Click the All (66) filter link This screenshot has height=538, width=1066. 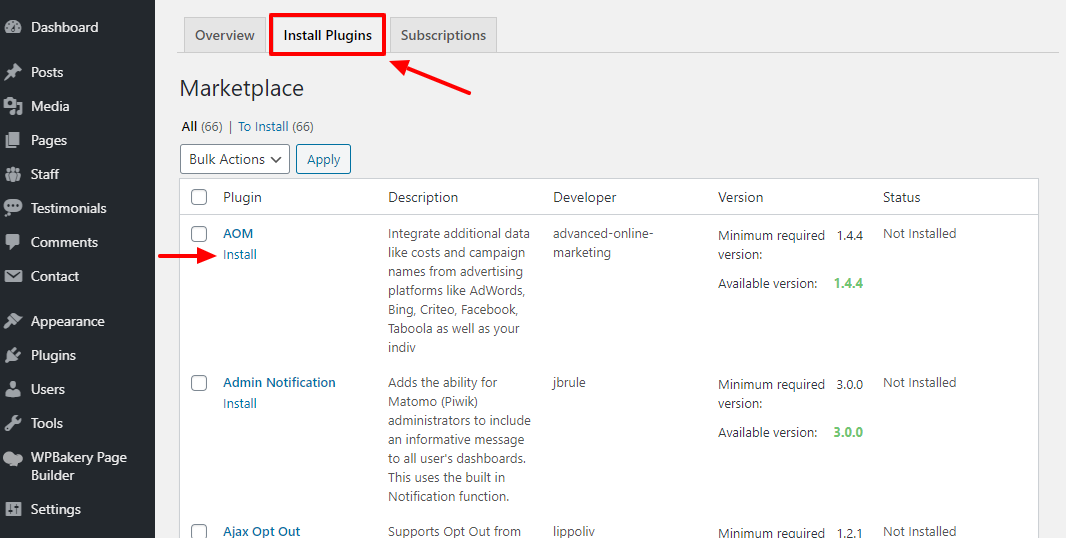[202, 127]
